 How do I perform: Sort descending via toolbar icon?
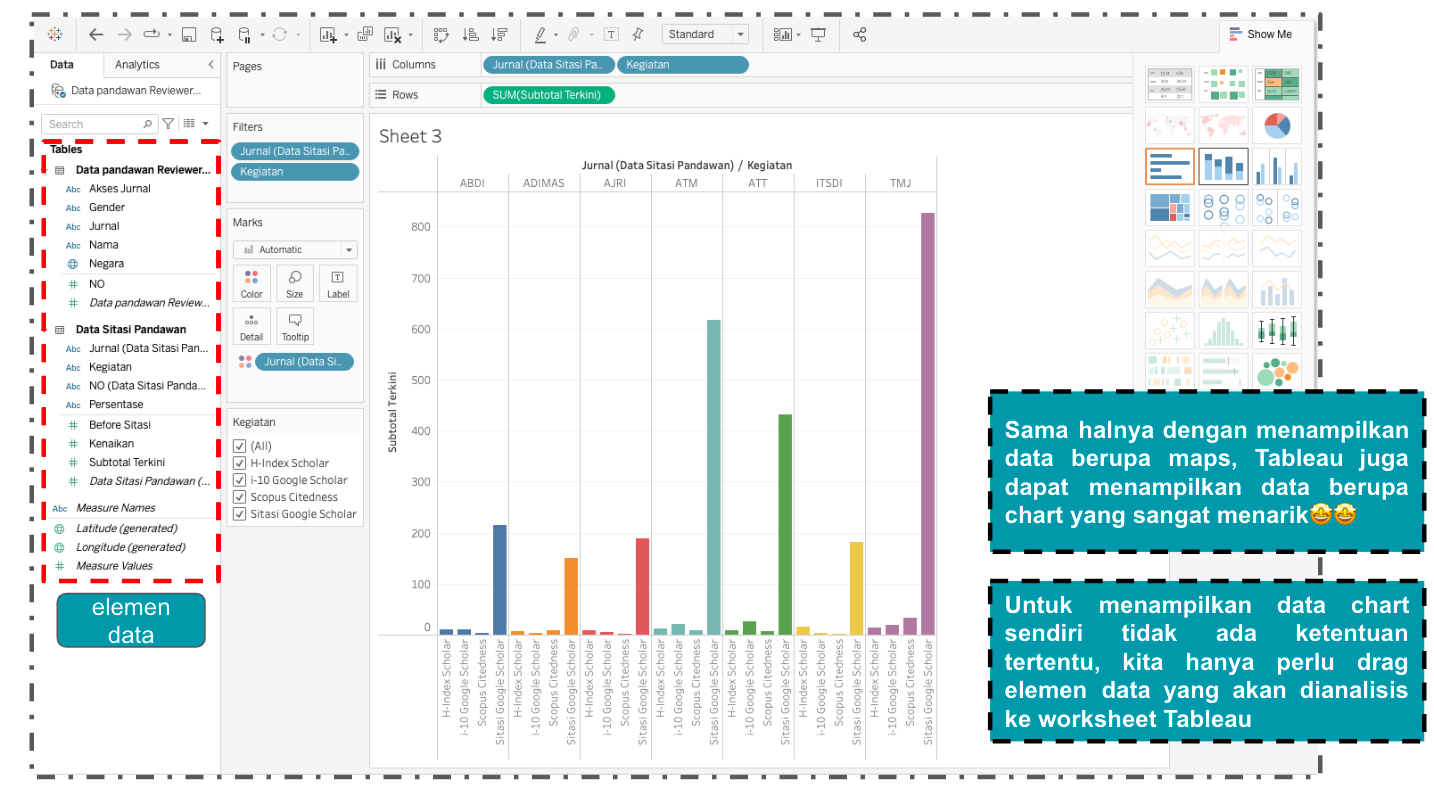click(499, 34)
